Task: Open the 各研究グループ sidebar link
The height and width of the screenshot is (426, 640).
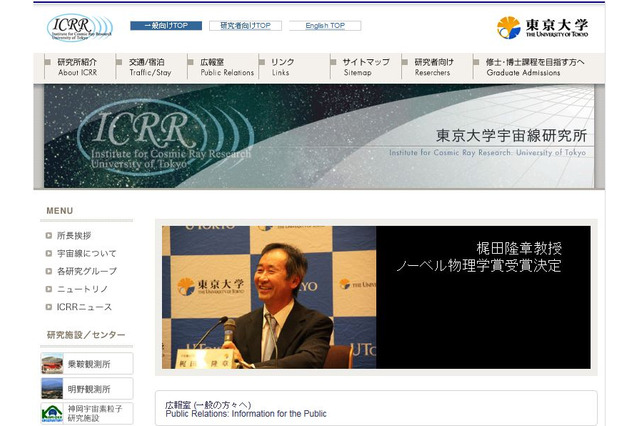Action: pyautogui.click(x=87, y=271)
